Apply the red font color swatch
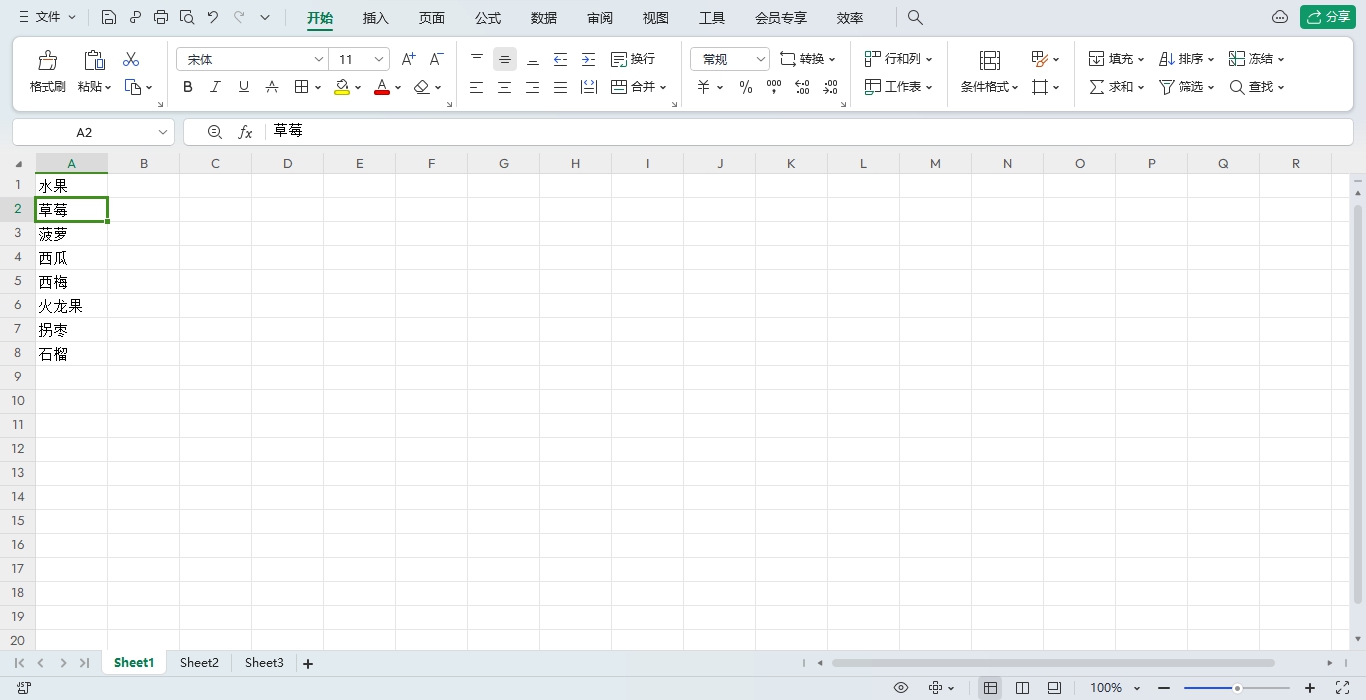 pos(381,87)
